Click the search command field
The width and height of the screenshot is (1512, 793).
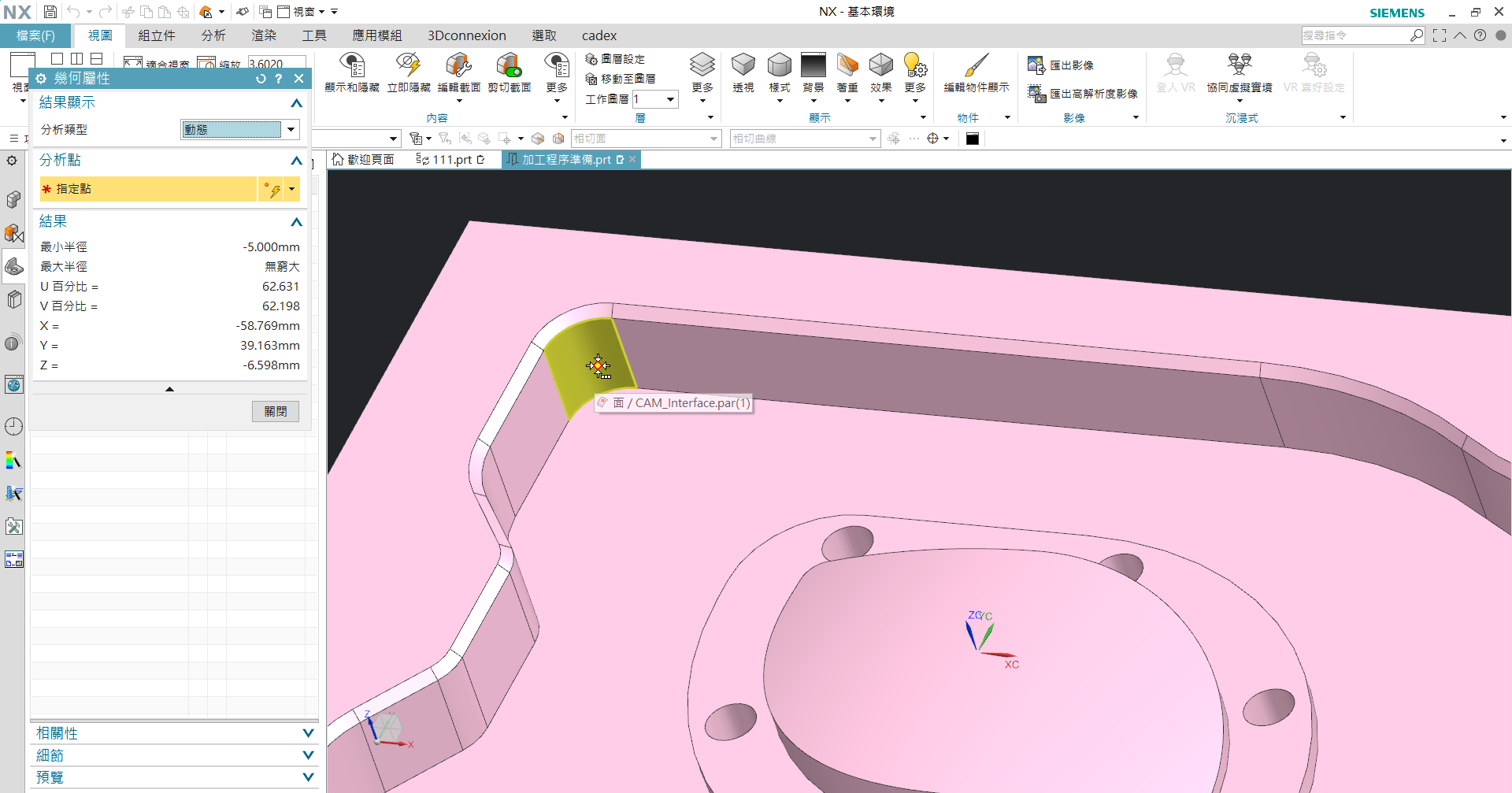click(x=1354, y=35)
